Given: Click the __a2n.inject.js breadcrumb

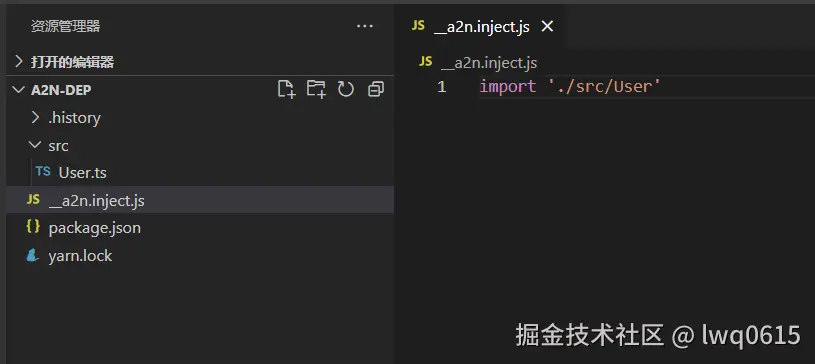Looking at the screenshot, I should [x=489, y=63].
